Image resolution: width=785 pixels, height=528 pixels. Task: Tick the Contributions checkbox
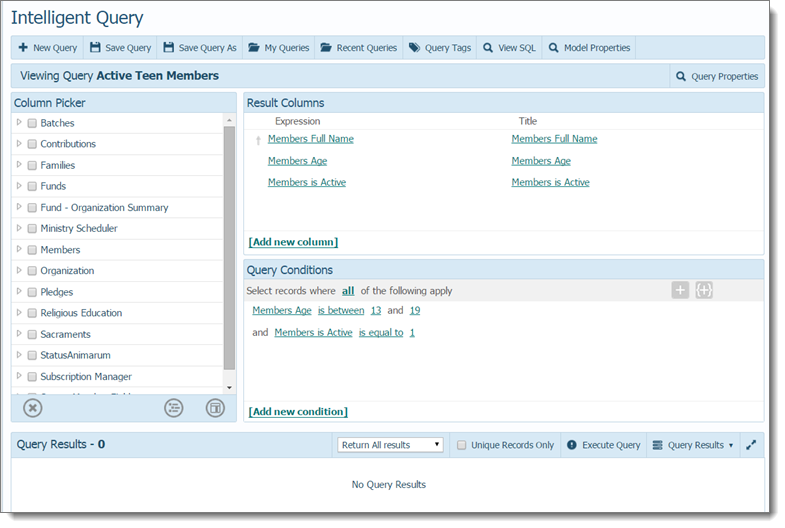tap(33, 145)
